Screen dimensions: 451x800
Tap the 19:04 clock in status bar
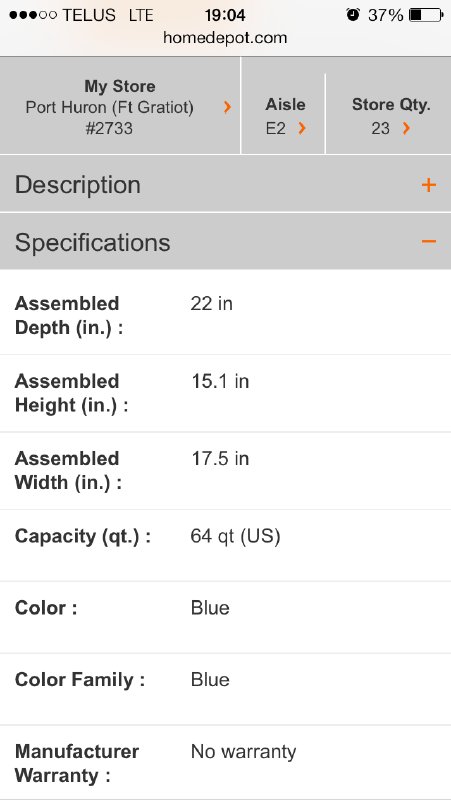[225, 15]
